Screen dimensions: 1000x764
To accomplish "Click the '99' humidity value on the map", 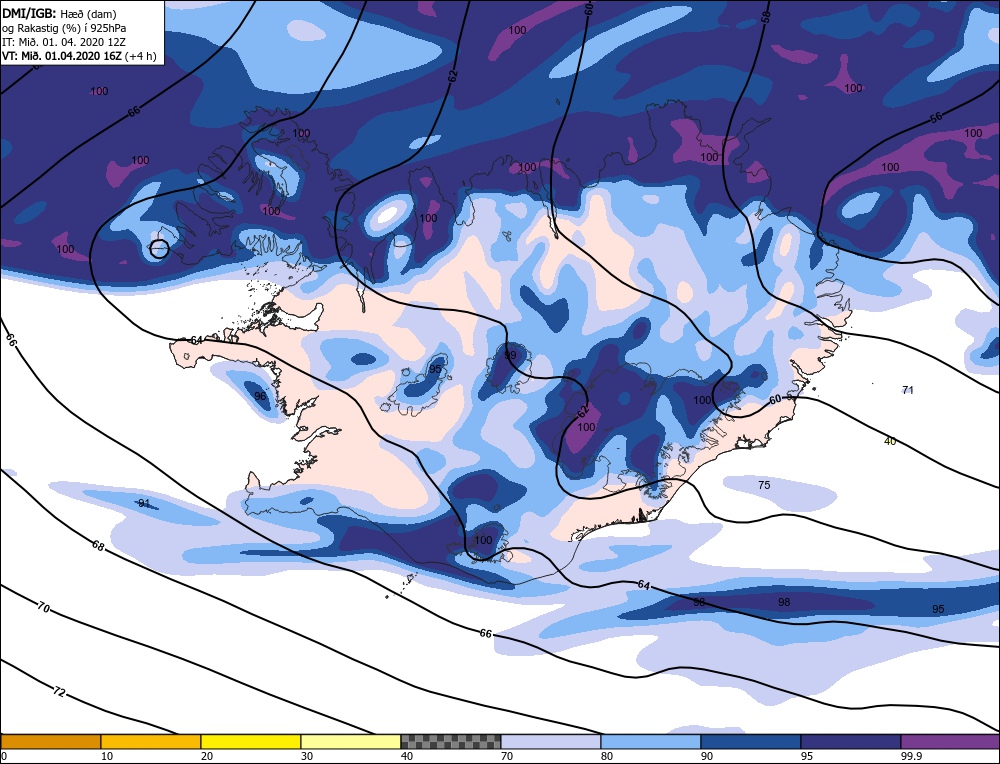I will coord(510,355).
